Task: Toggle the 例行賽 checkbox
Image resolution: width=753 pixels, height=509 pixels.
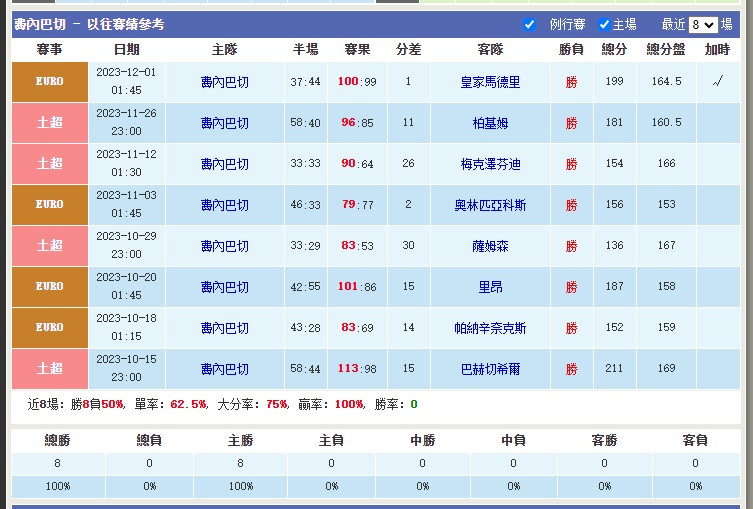Action: [529, 24]
